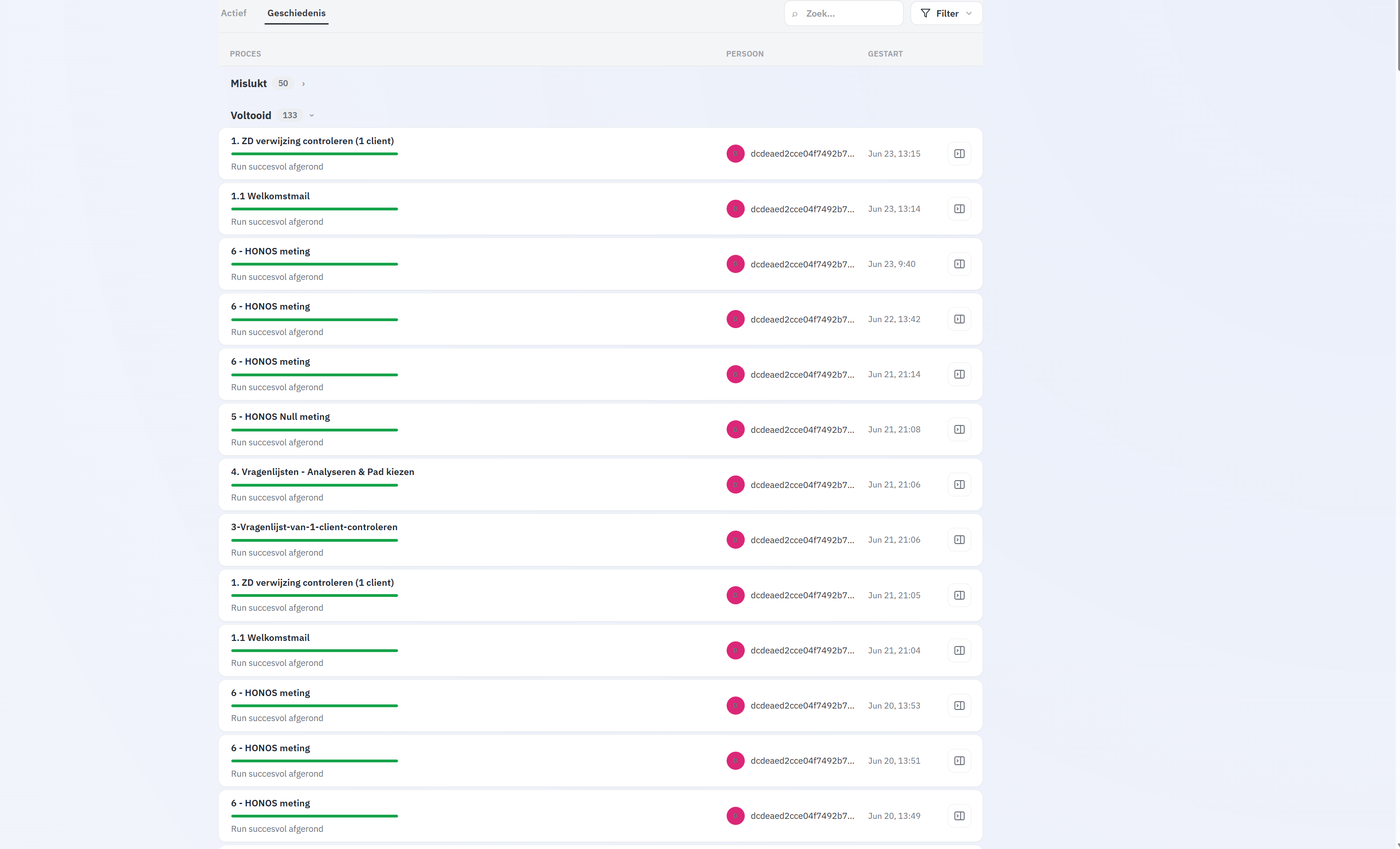Open side panel for the Jun 23, 13:14 run
The image size is (1400, 849).
(x=959, y=209)
